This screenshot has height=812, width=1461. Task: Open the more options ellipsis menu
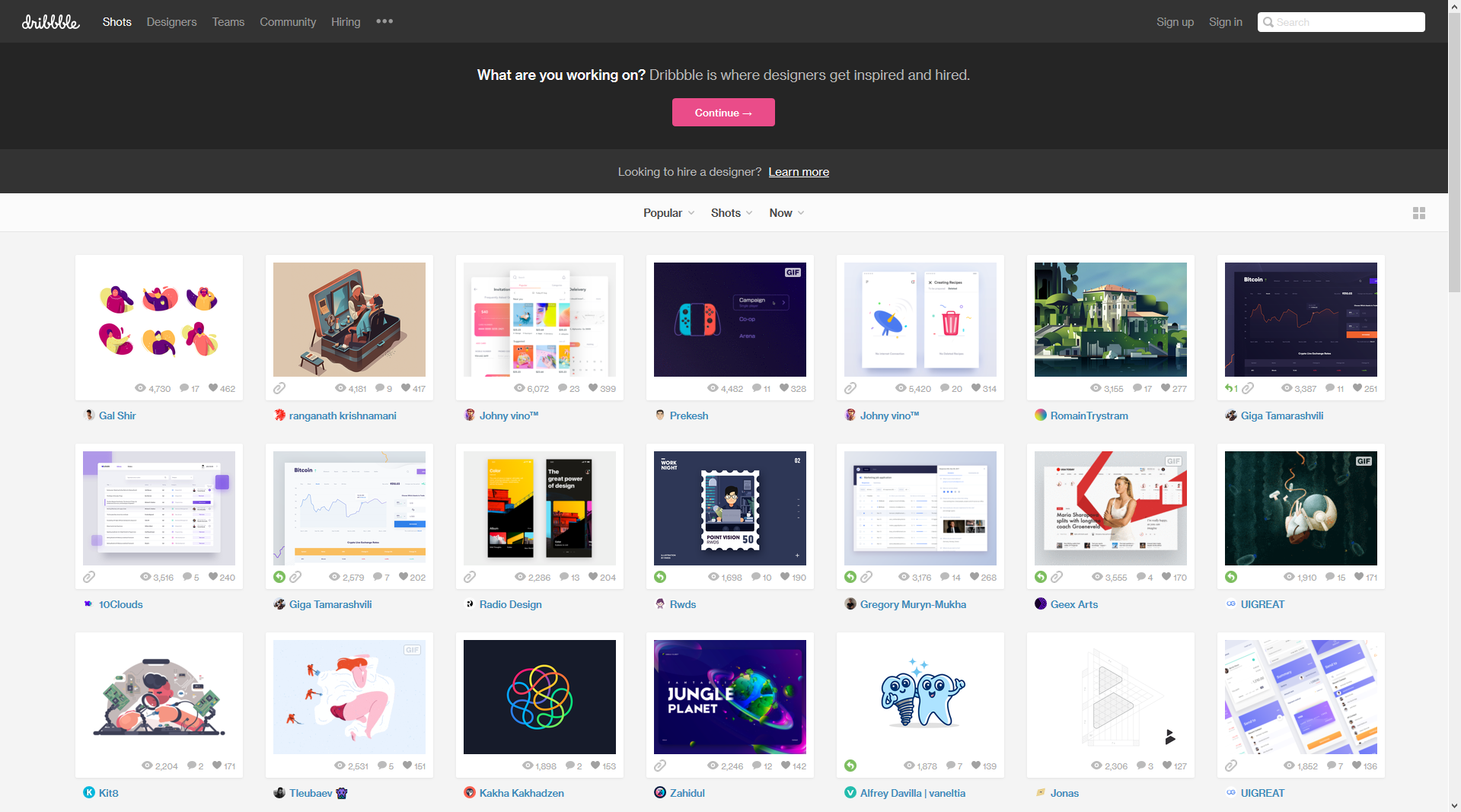[384, 21]
